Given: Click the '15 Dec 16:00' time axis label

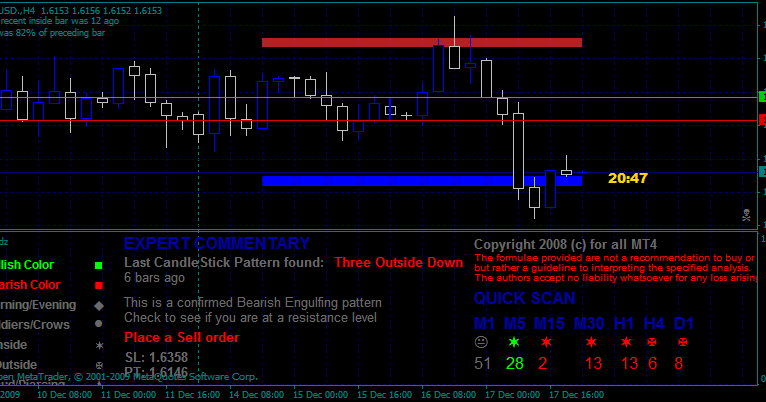Looking at the screenshot, I should coord(384,395).
